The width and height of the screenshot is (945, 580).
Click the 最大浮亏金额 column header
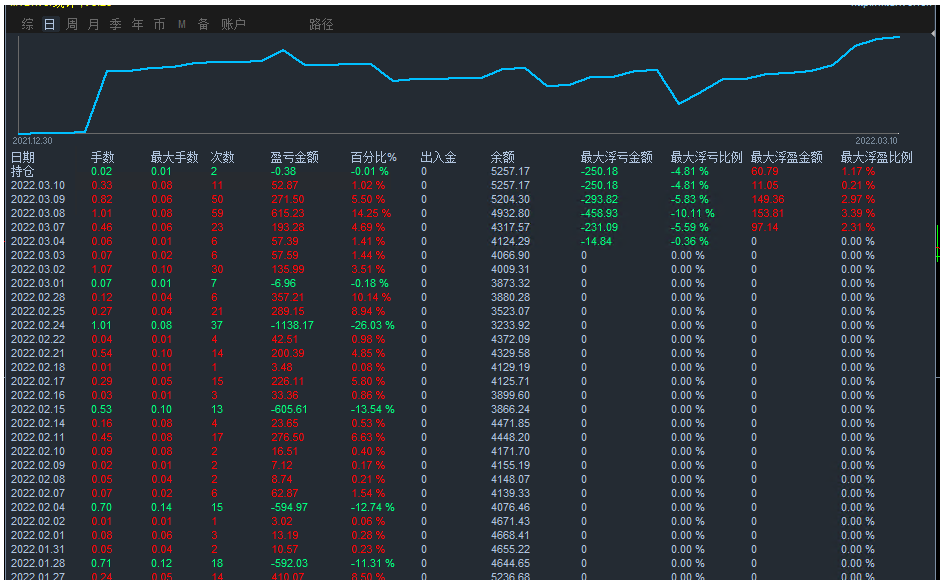pos(617,157)
